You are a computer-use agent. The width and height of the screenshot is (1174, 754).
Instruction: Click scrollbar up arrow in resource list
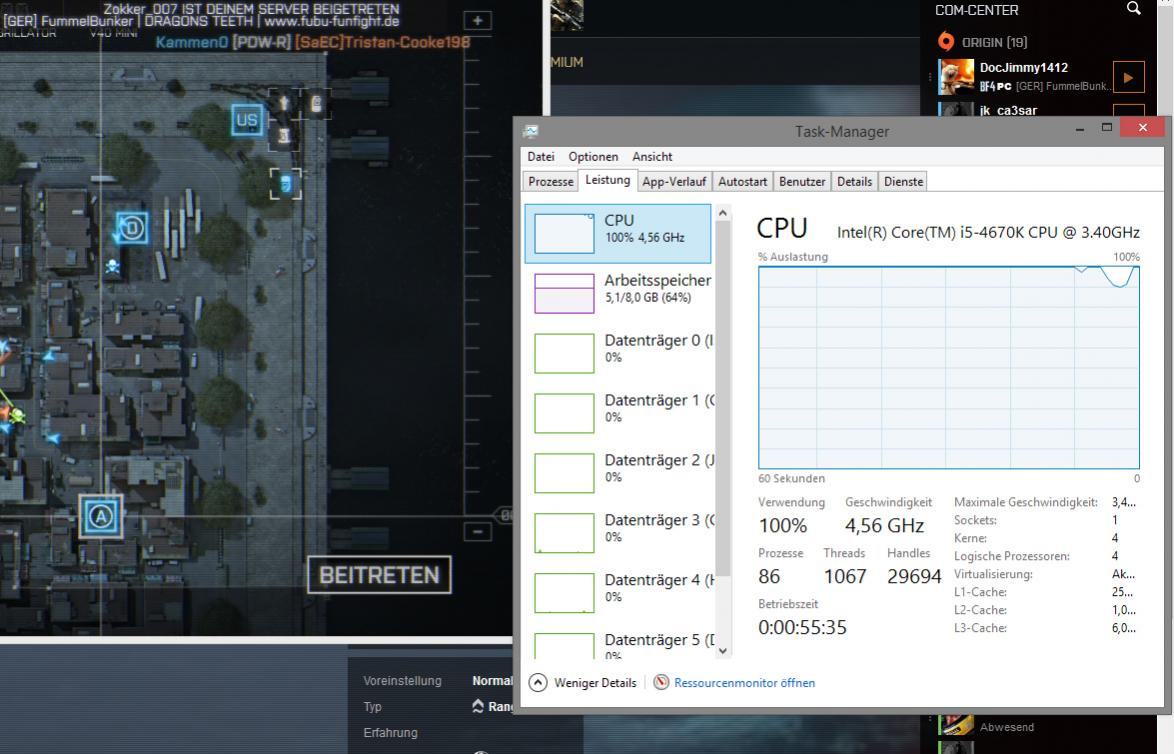coord(723,213)
